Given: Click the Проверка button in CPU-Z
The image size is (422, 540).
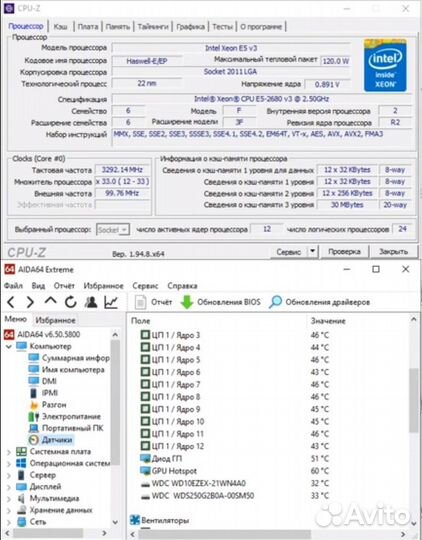Looking at the screenshot, I should coord(344,251).
